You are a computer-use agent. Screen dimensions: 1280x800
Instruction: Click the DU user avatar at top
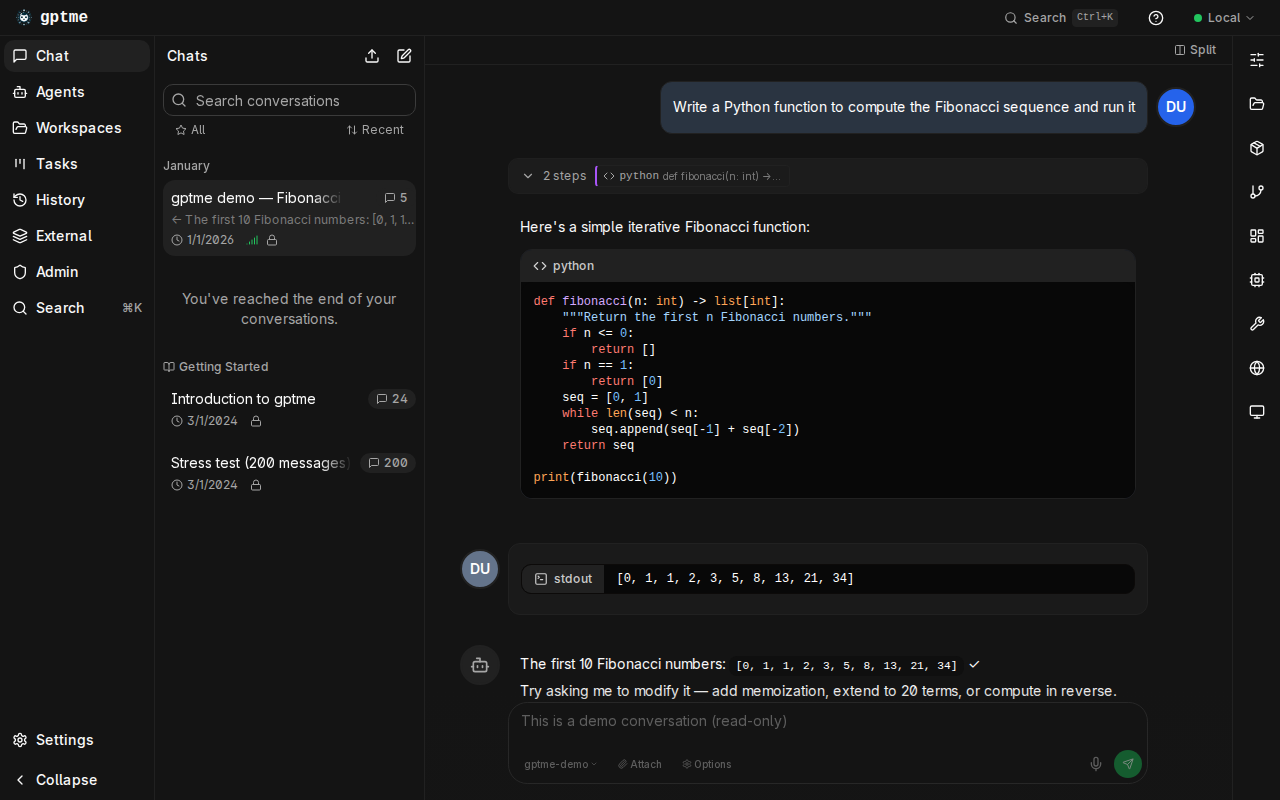pyautogui.click(x=1176, y=107)
